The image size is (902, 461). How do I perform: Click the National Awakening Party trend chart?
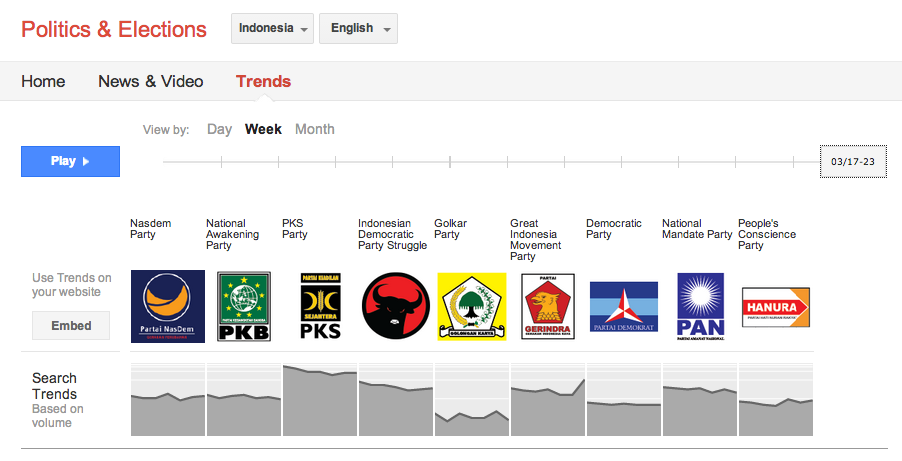[244, 399]
